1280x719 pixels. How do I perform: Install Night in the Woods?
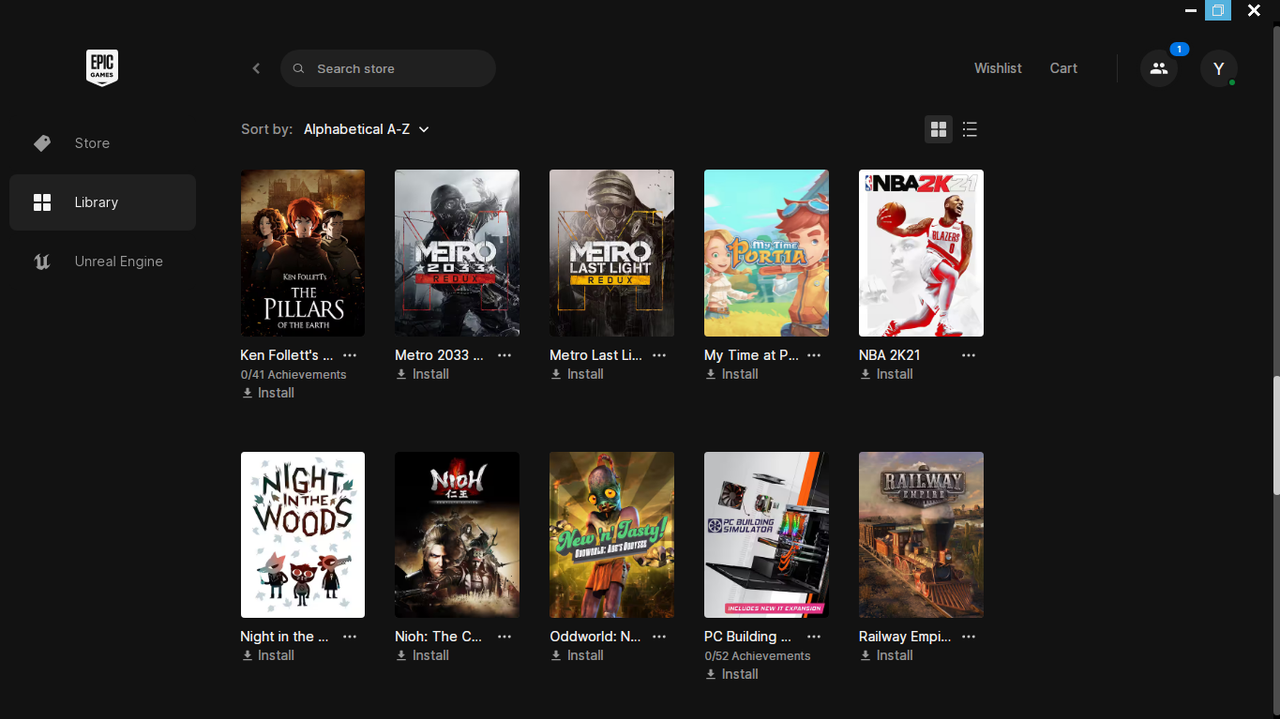(268, 655)
